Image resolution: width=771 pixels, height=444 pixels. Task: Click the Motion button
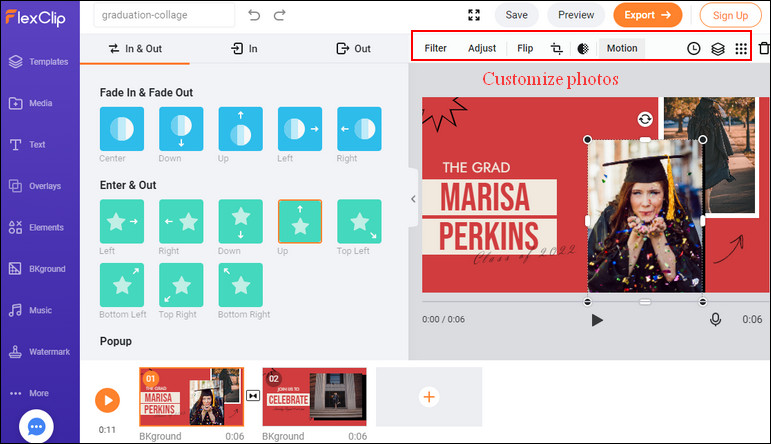coord(622,48)
